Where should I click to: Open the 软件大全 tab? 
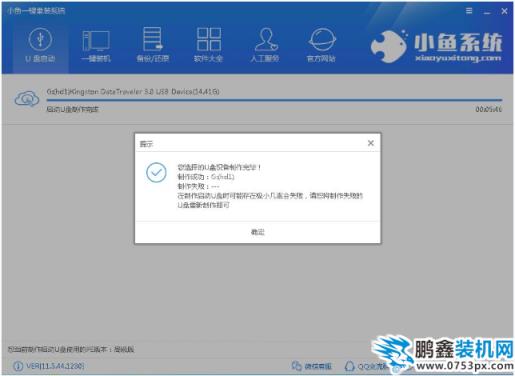click(x=209, y=46)
